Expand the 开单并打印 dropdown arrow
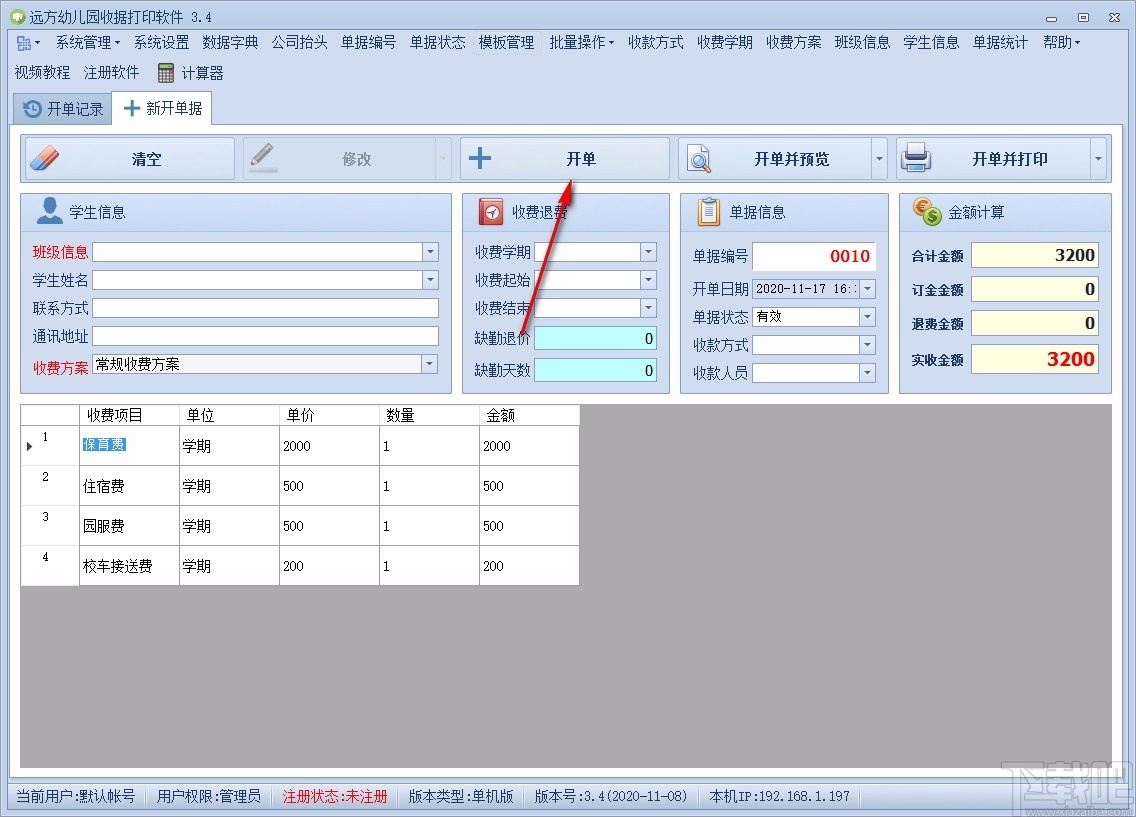Viewport: 1136px width, 817px height. click(1098, 159)
